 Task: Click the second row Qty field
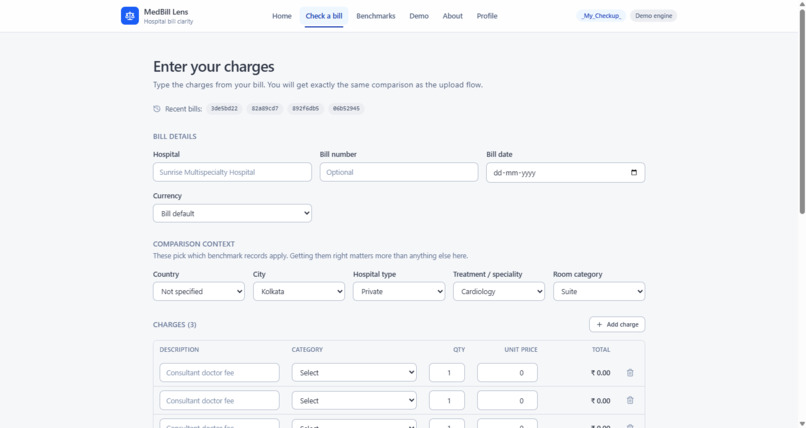[x=447, y=401]
